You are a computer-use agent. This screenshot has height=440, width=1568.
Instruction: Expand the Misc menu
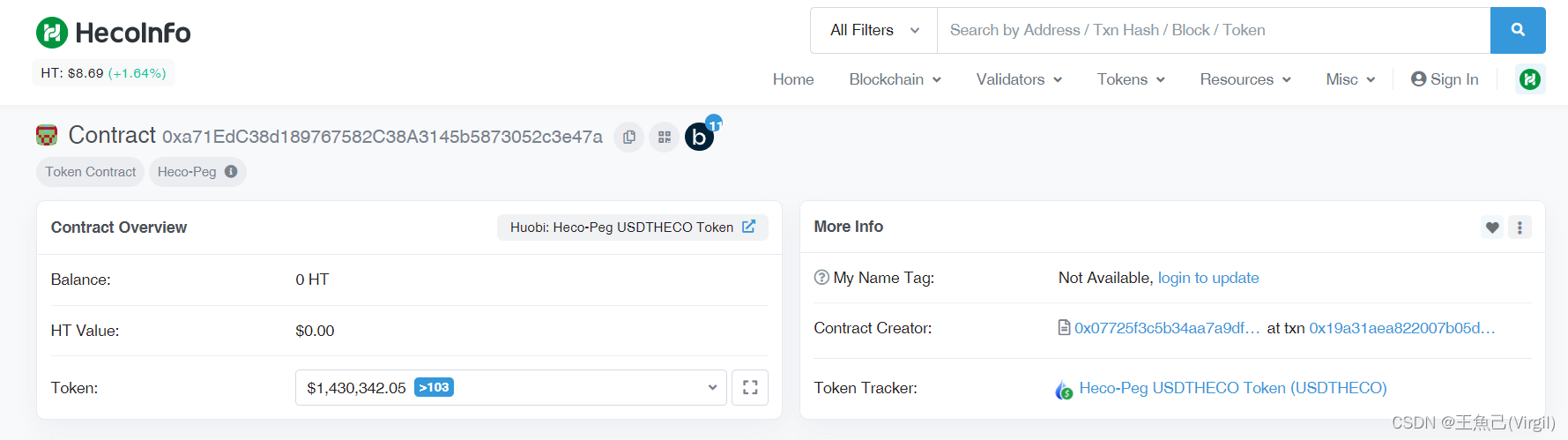tap(1350, 79)
